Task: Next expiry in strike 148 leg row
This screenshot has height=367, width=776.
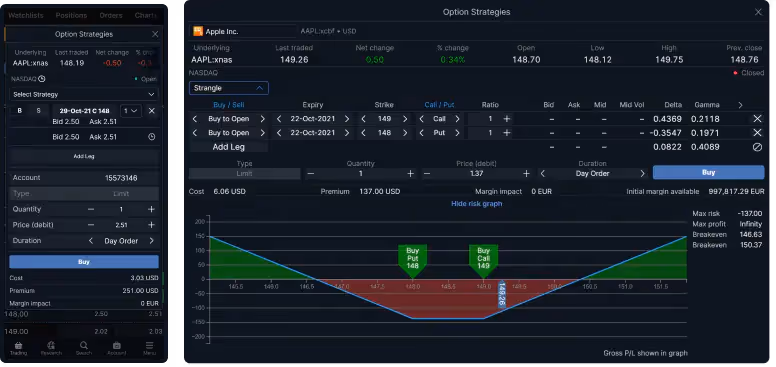Action: pos(346,133)
